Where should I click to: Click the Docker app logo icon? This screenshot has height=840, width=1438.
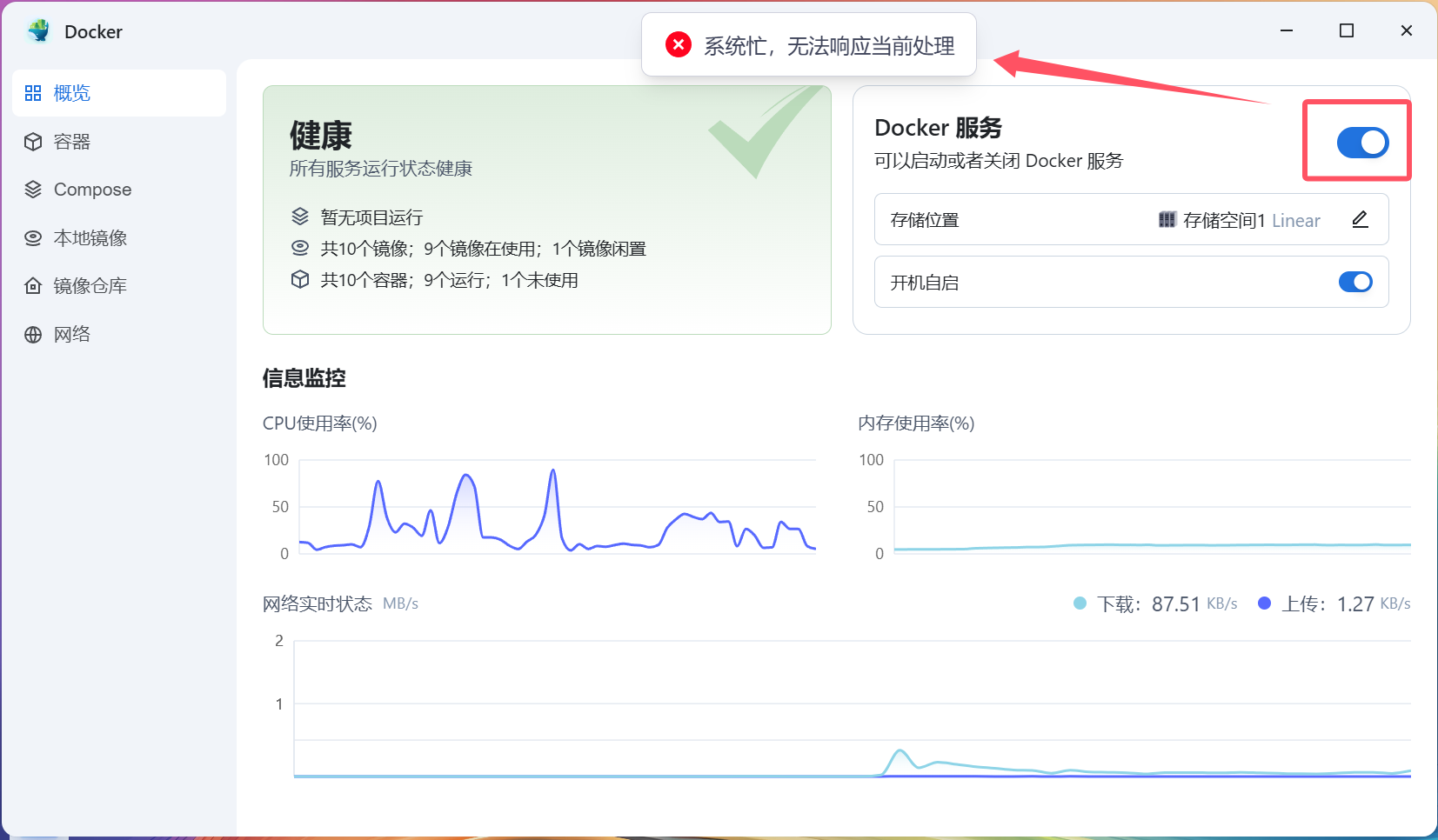pos(38,31)
